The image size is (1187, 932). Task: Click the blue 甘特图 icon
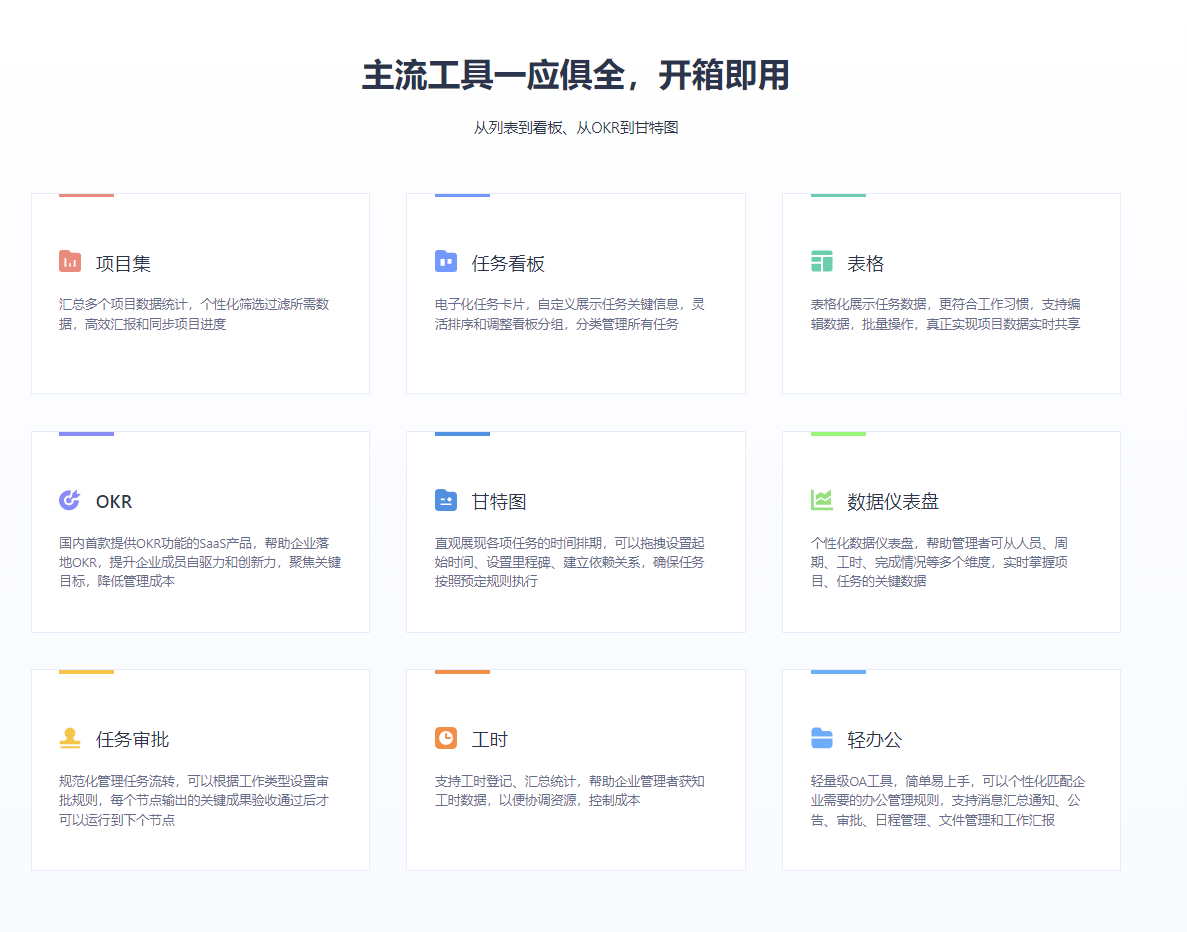(x=446, y=500)
